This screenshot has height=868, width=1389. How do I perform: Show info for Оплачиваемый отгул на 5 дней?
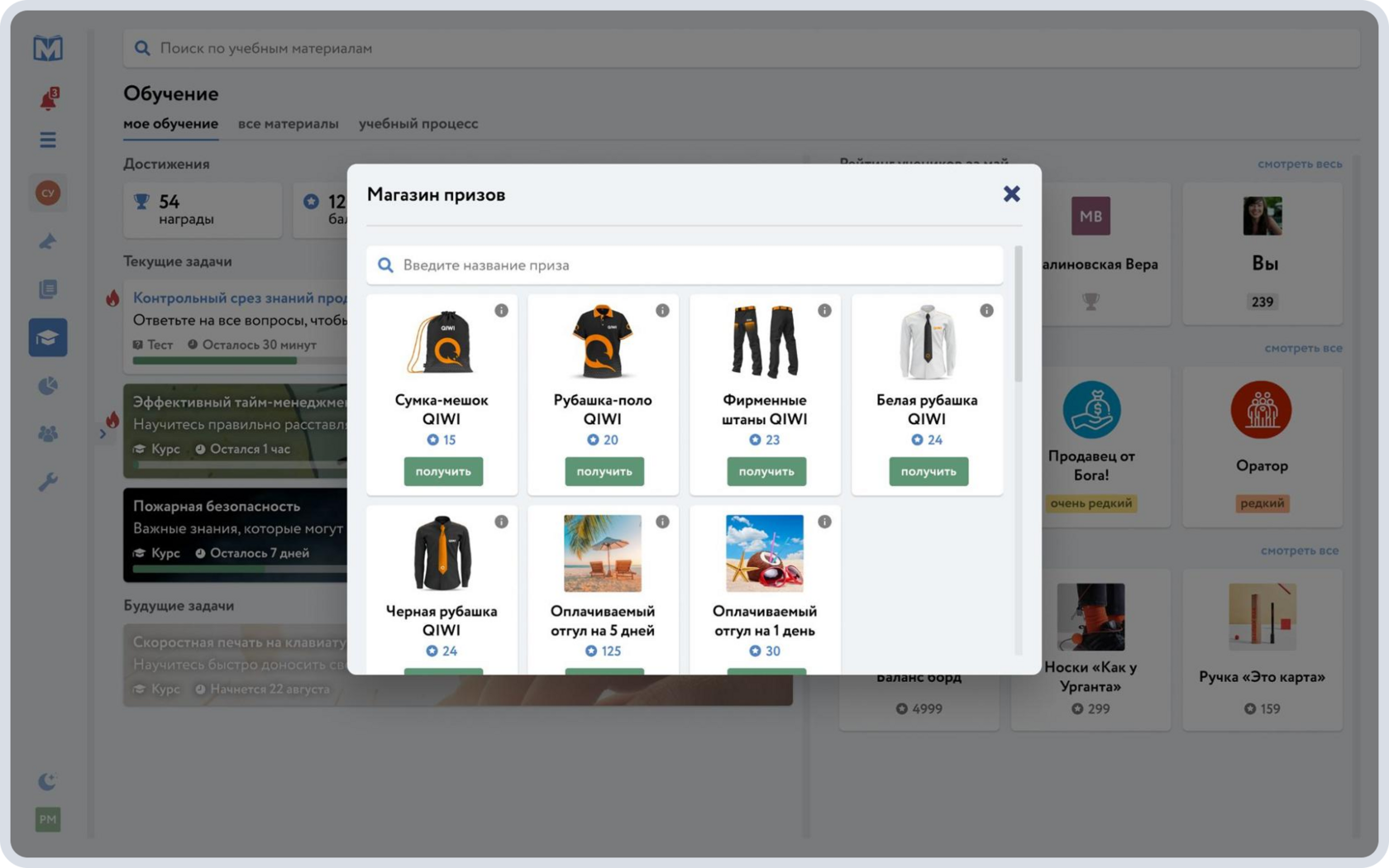[x=662, y=522]
